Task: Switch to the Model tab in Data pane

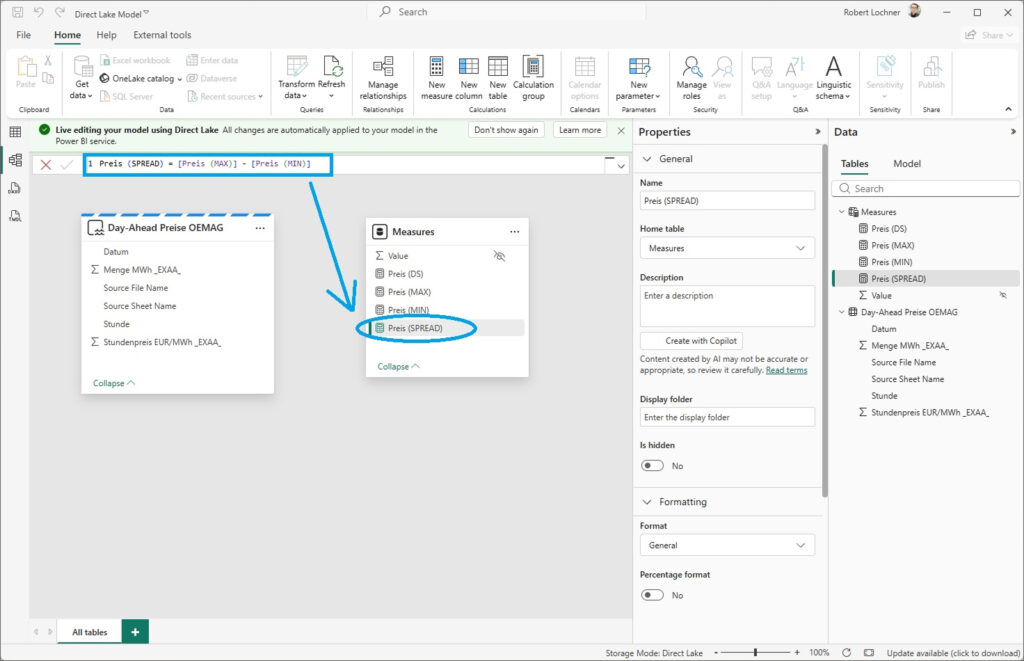Action: [x=907, y=164]
